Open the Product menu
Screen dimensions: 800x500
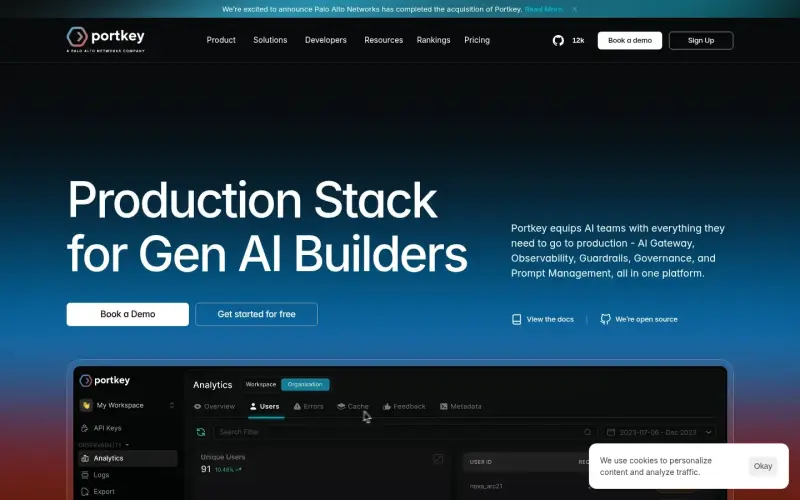tap(221, 40)
